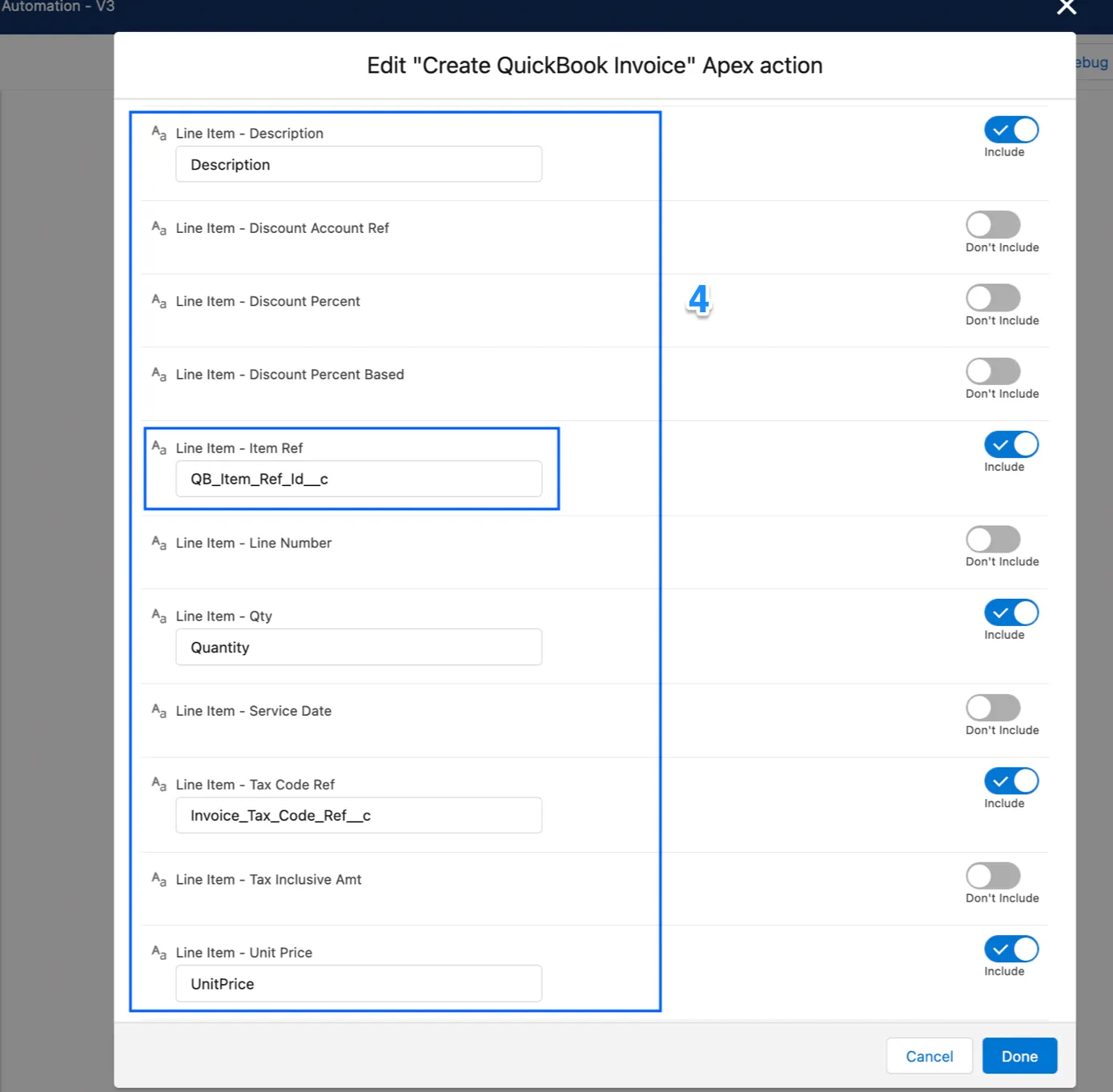
Task: Enable Include toggle for Discount Account Ref
Action: pyautogui.click(x=993, y=225)
